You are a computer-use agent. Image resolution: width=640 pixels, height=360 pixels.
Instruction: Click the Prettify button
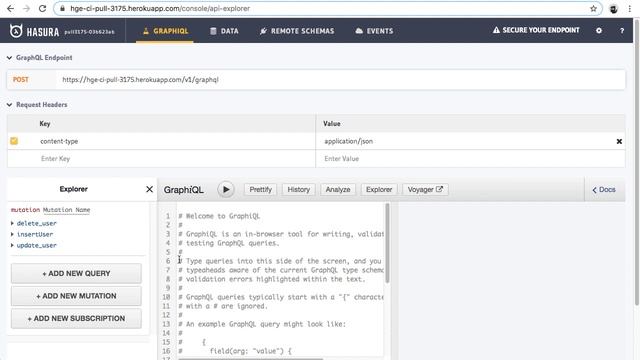[x=260, y=189]
